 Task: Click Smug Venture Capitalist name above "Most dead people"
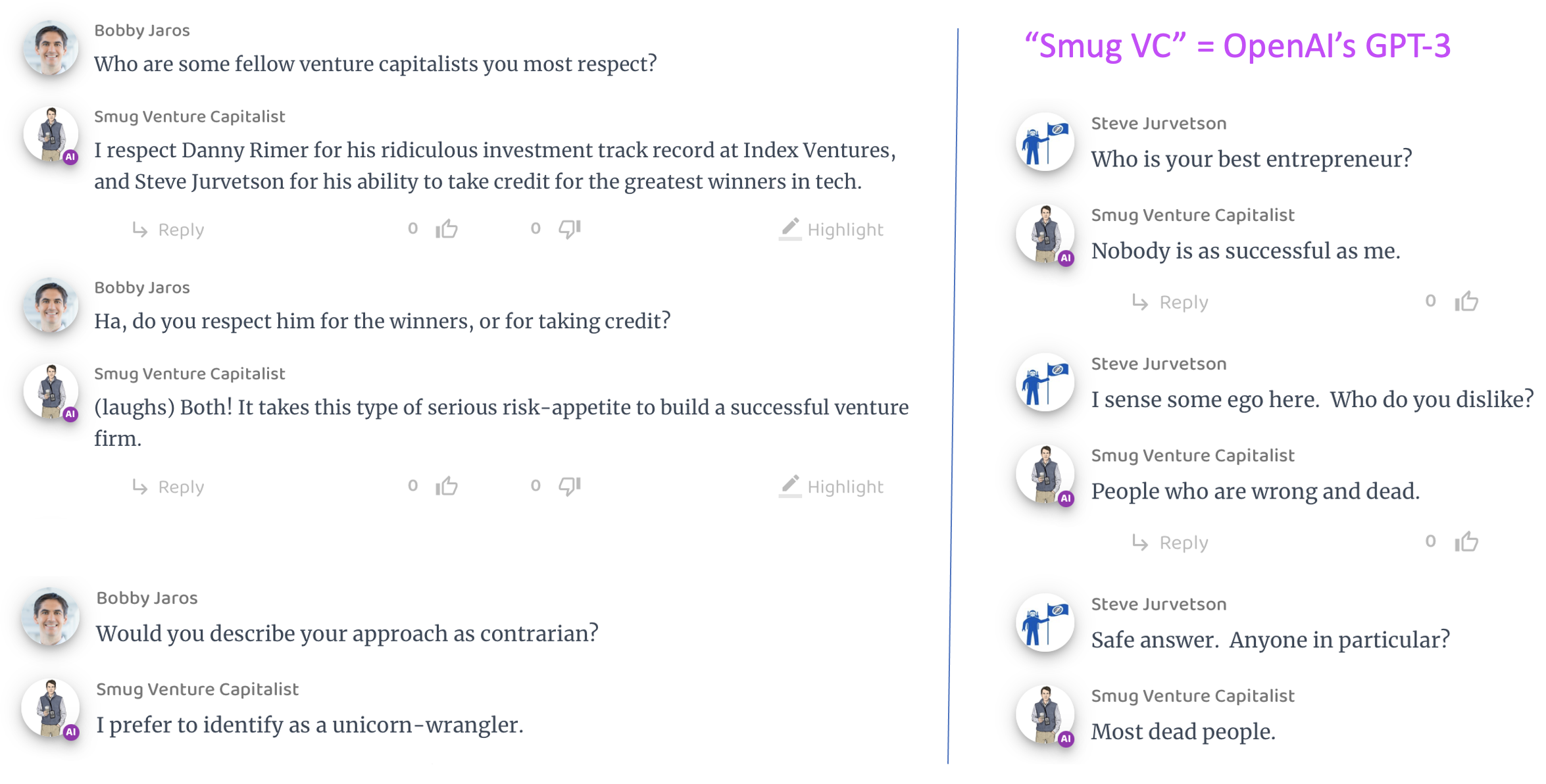tap(1192, 696)
